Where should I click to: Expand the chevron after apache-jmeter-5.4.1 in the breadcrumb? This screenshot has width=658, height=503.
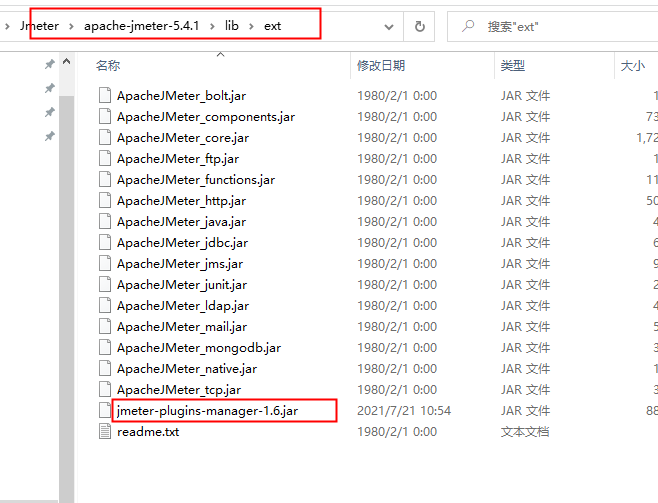(x=212, y=26)
